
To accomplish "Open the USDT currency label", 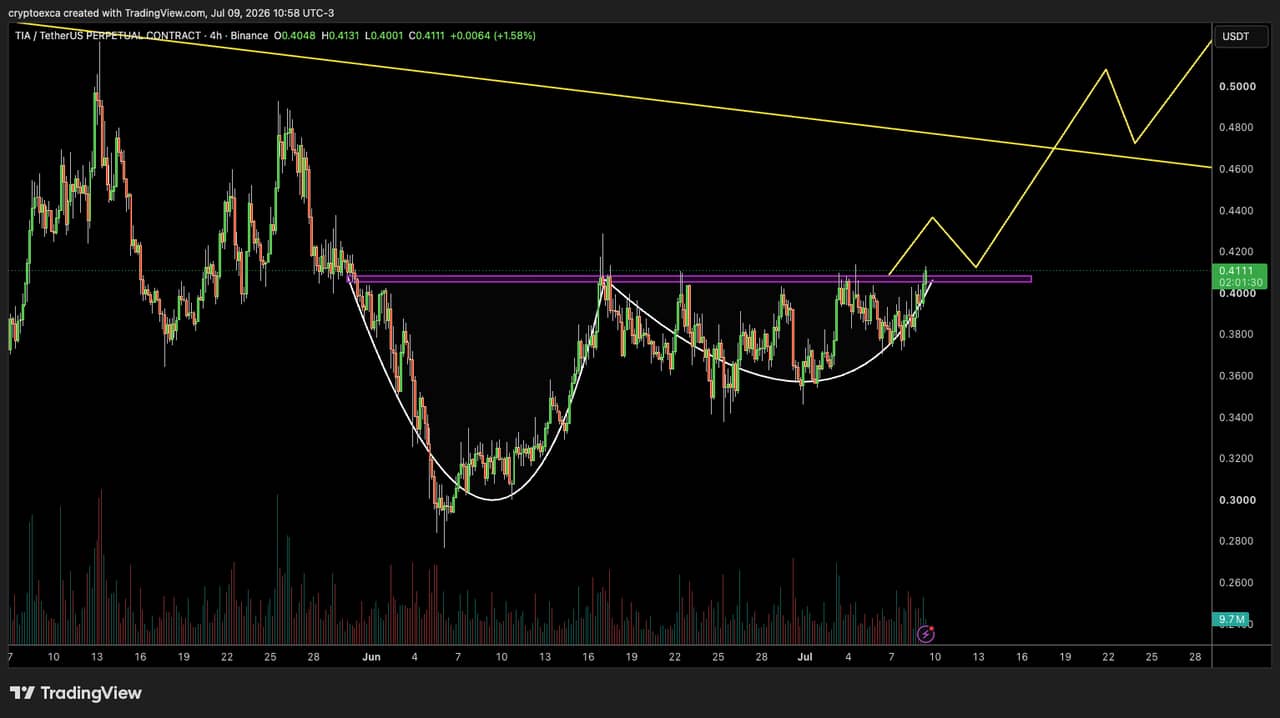I will (x=1236, y=37).
